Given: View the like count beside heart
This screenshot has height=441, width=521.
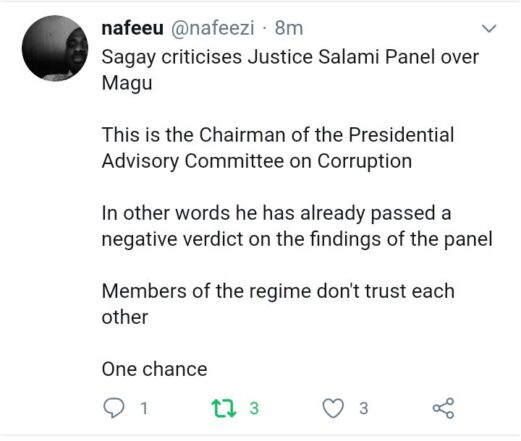Looking at the screenshot, I should (x=364, y=408).
